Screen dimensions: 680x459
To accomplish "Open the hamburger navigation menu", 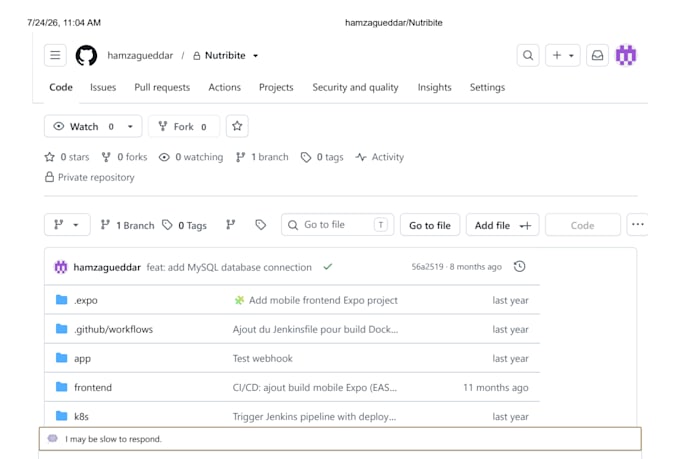I will [x=55, y=55].
